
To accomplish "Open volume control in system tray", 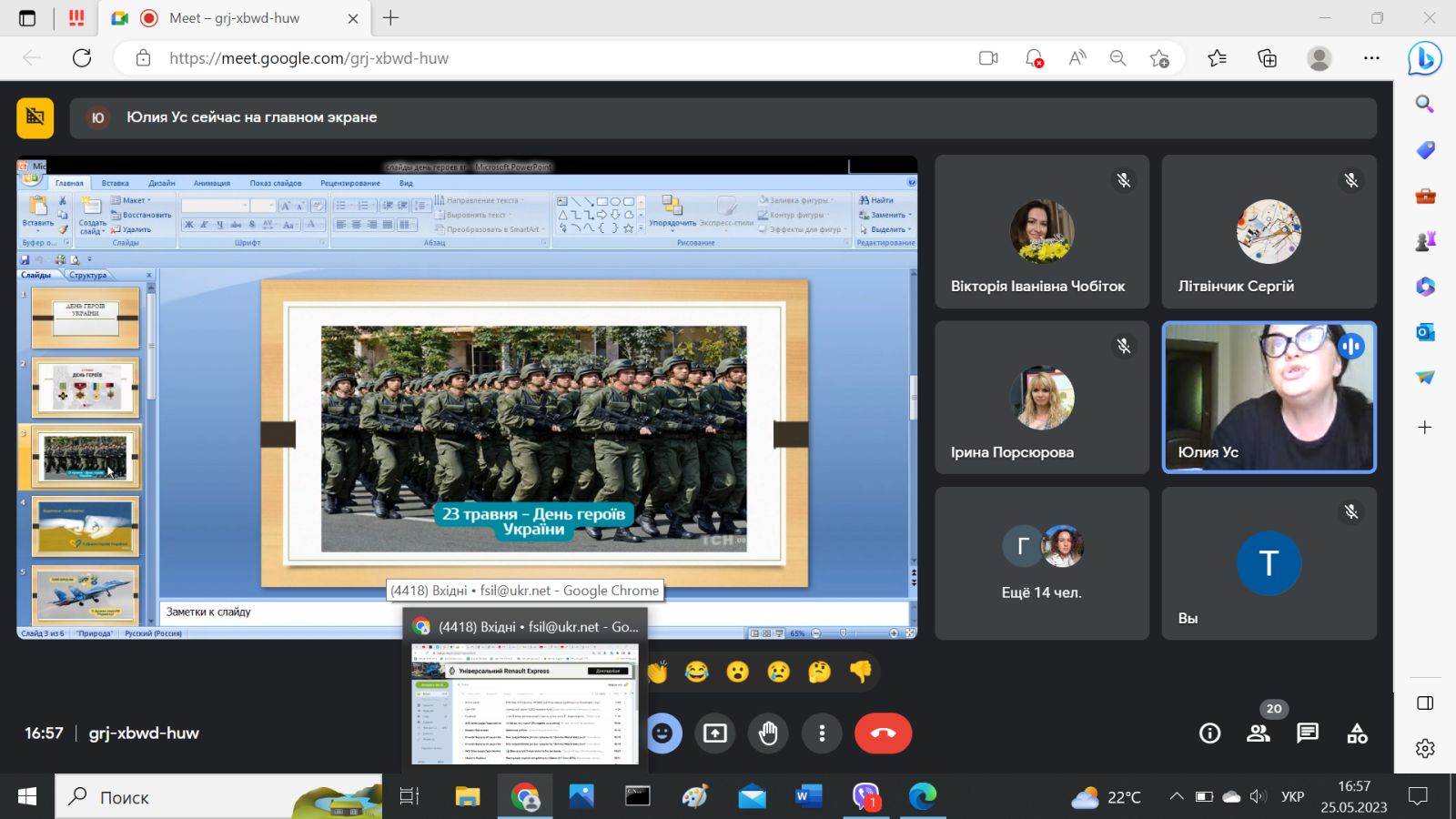I will click(1258, 797).
